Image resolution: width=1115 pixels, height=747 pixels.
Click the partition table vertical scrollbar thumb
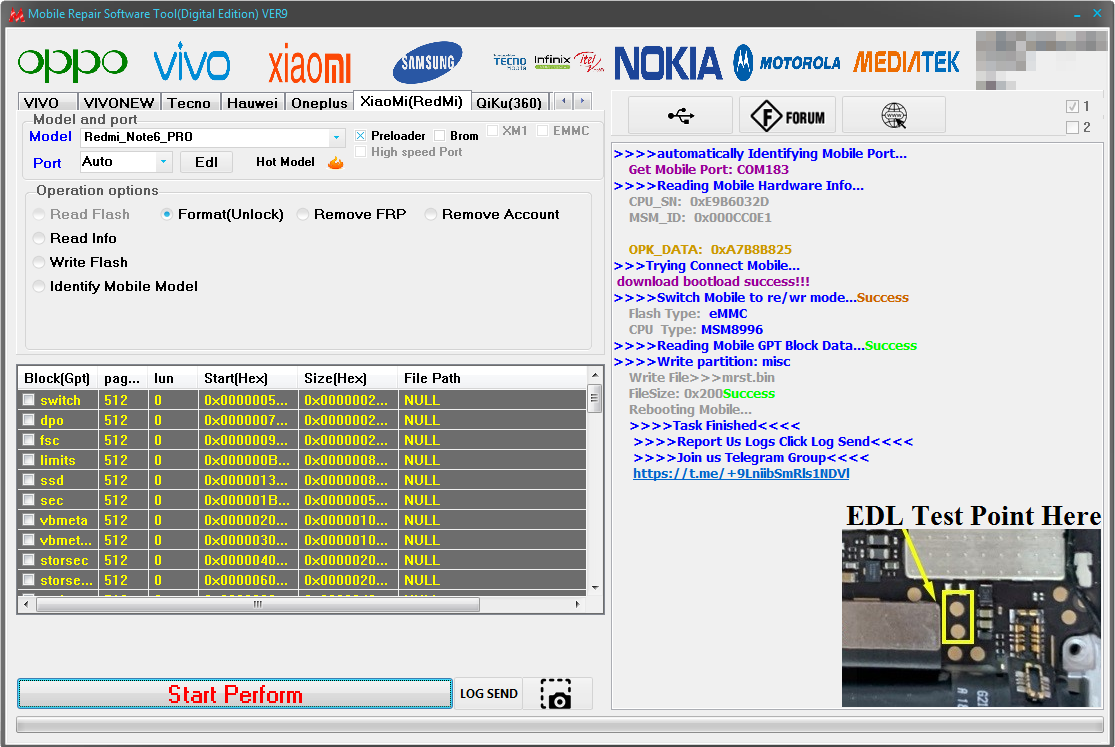(x=595, y=398)
